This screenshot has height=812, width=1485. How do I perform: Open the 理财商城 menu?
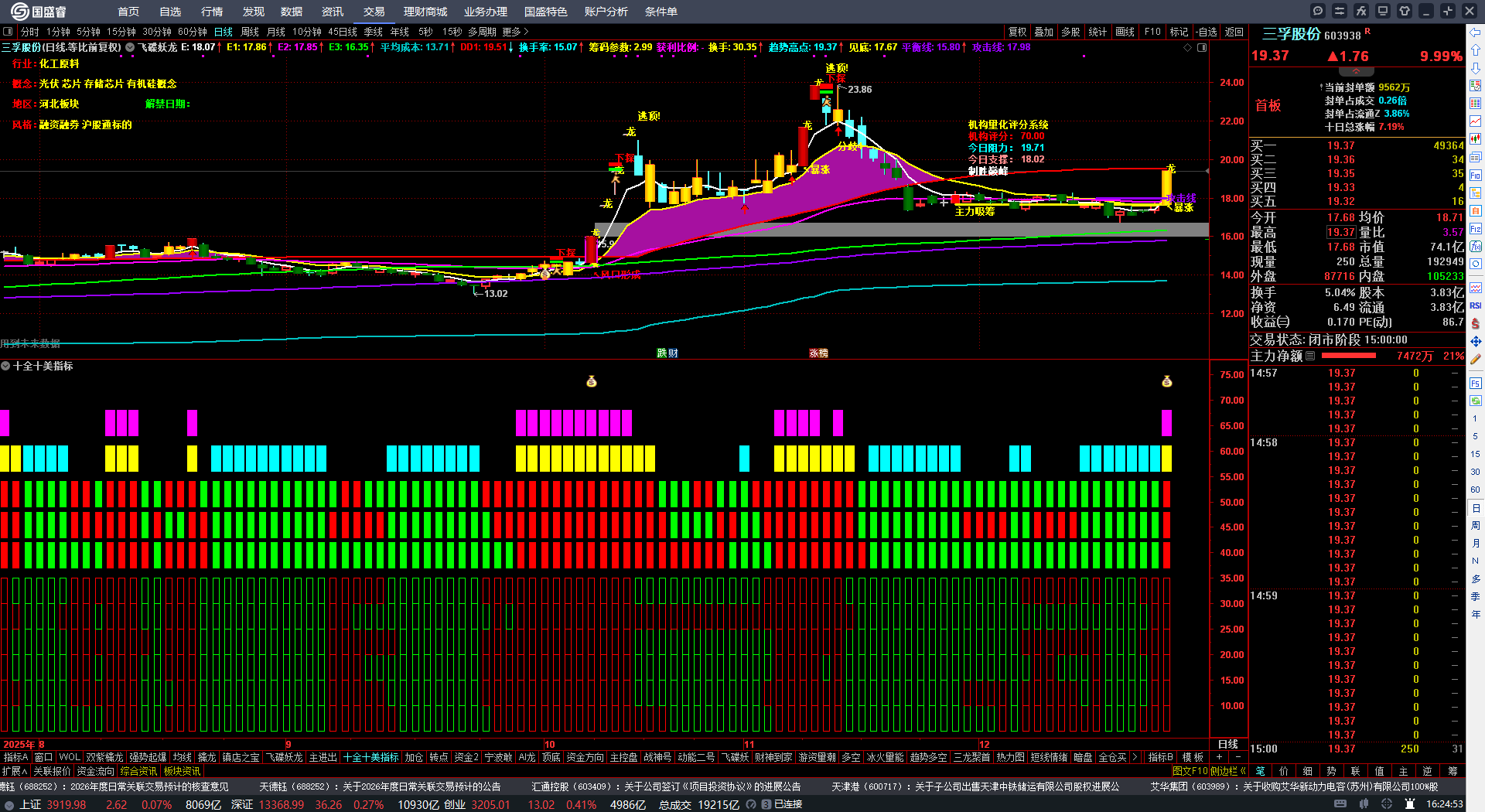(425, 12)
